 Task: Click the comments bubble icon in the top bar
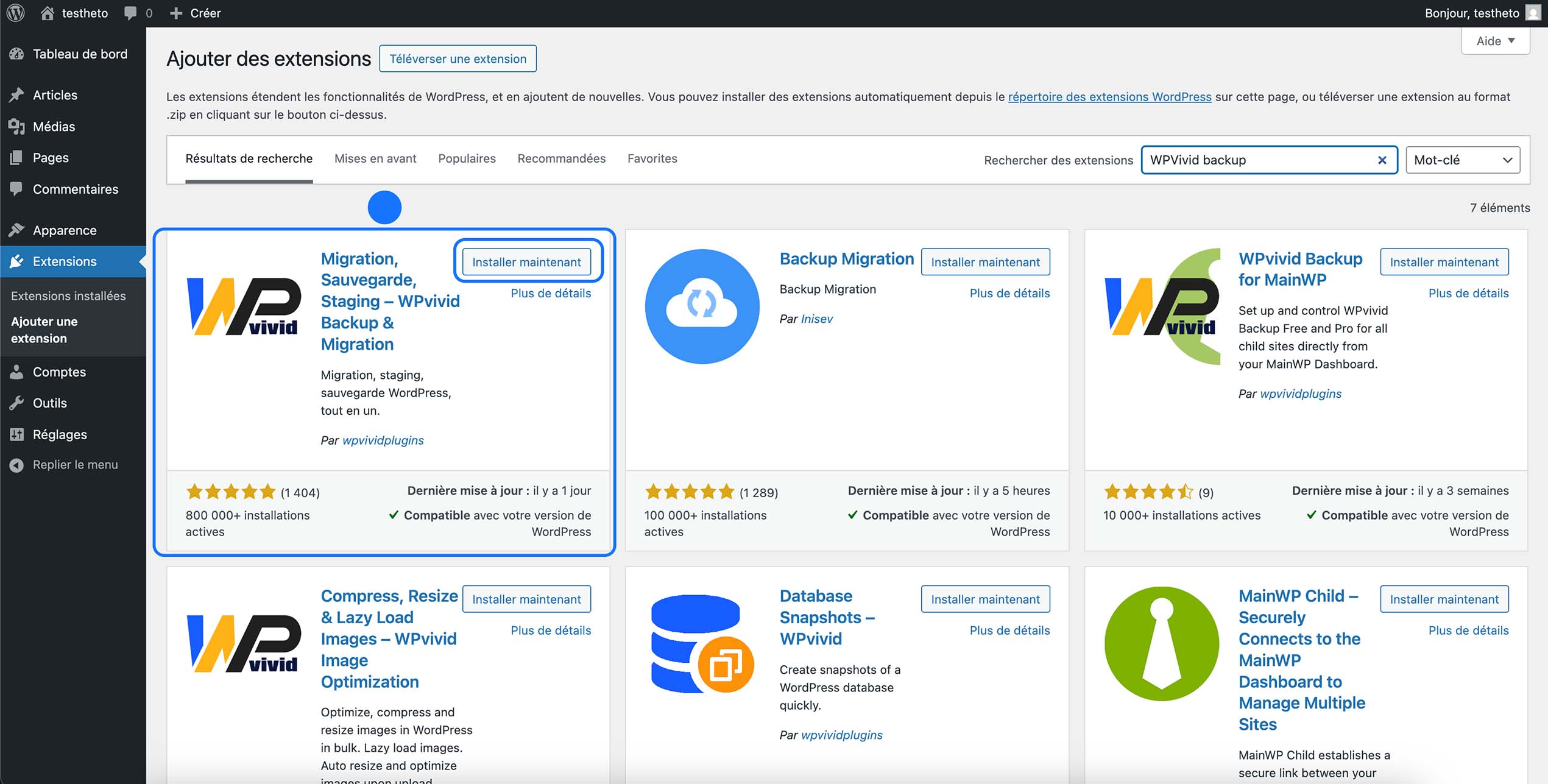coord(130,13)
